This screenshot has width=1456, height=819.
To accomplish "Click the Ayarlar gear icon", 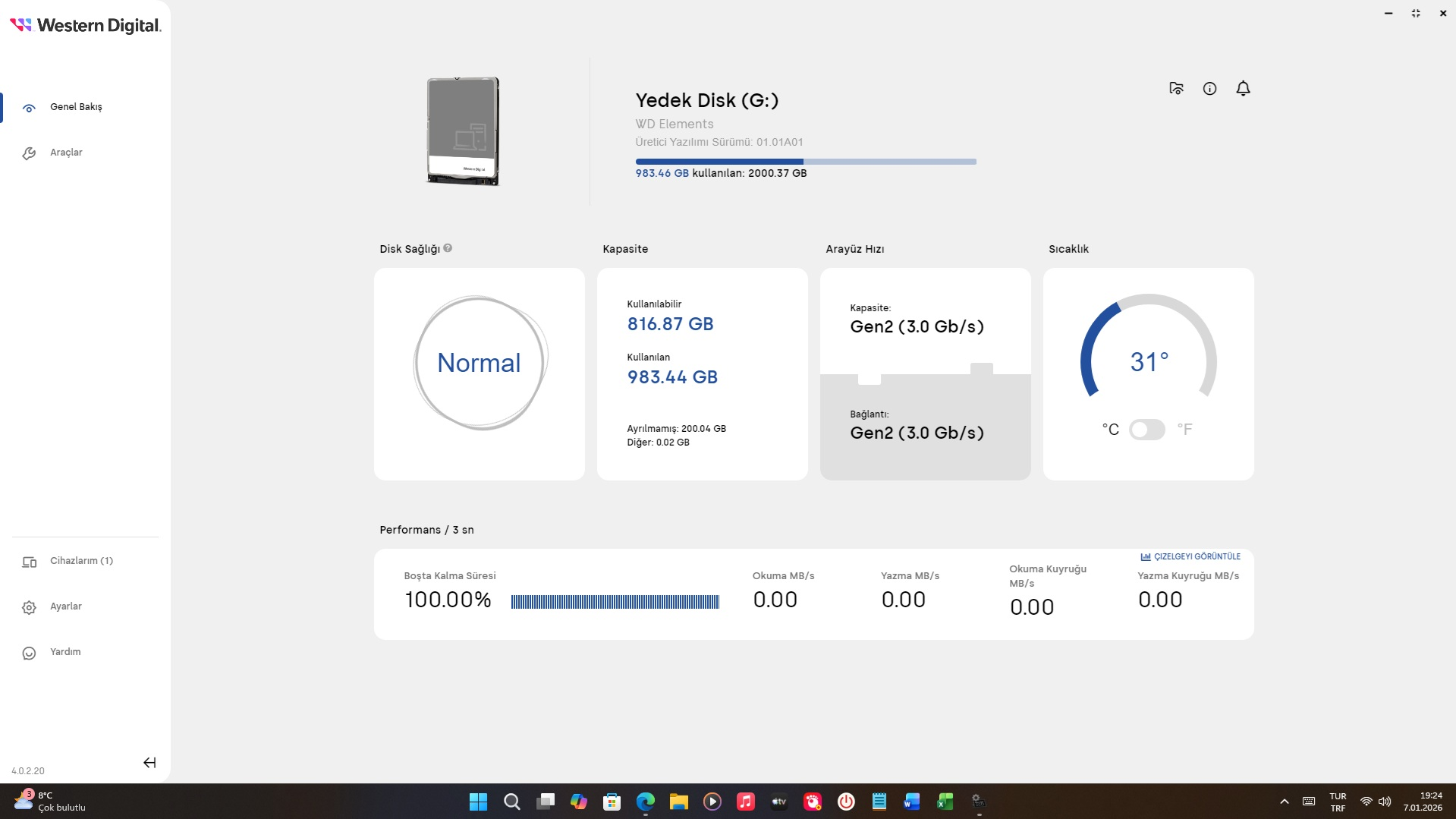I will (29, 607).
